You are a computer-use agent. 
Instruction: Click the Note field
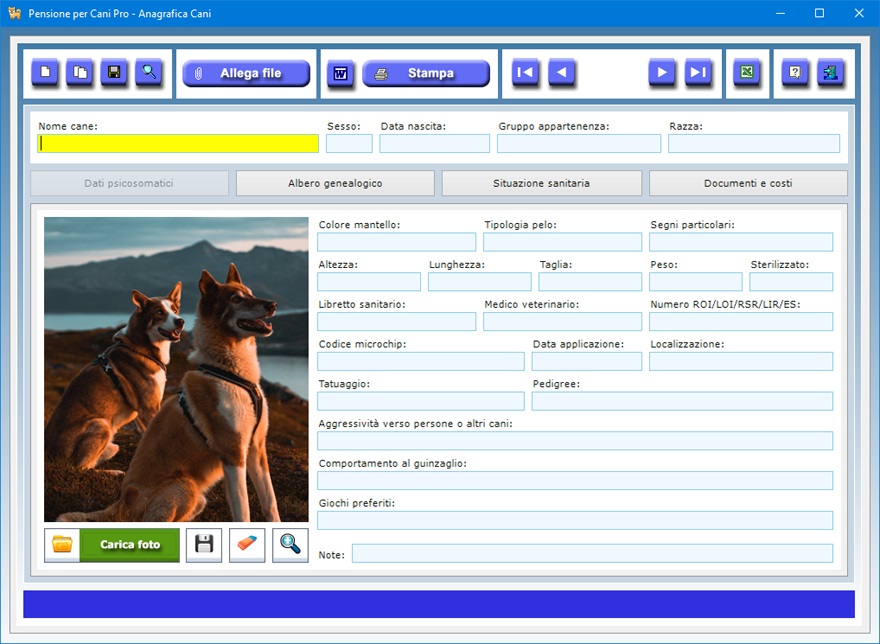pos(592,554)
